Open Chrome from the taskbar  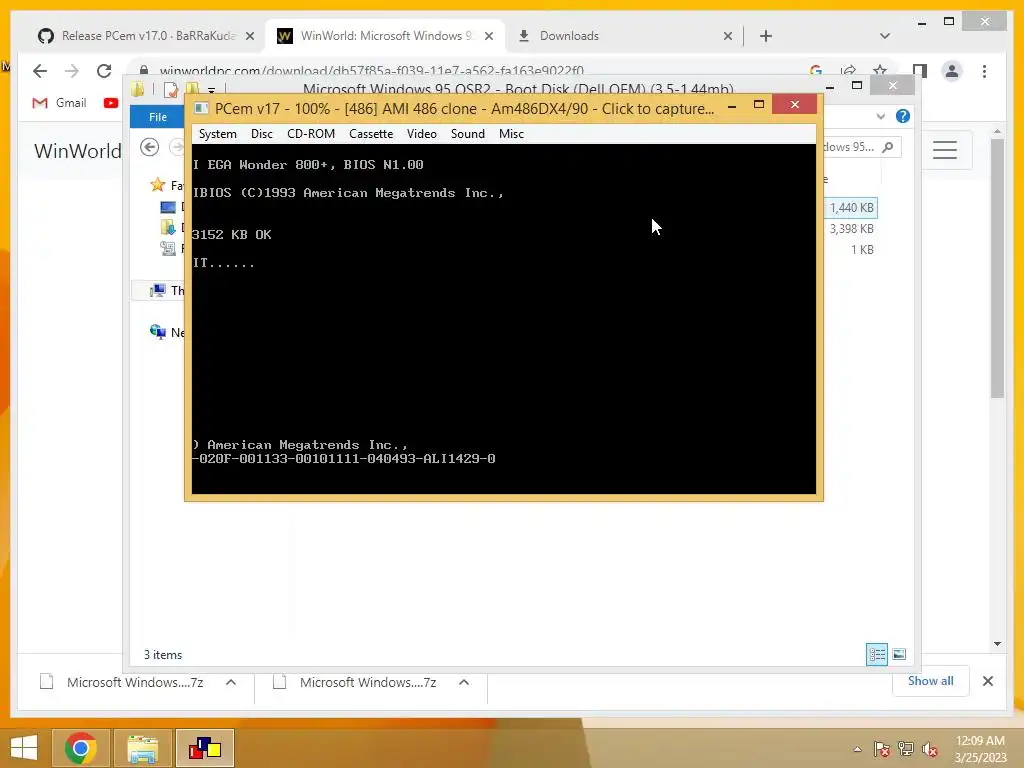[81, 748]
